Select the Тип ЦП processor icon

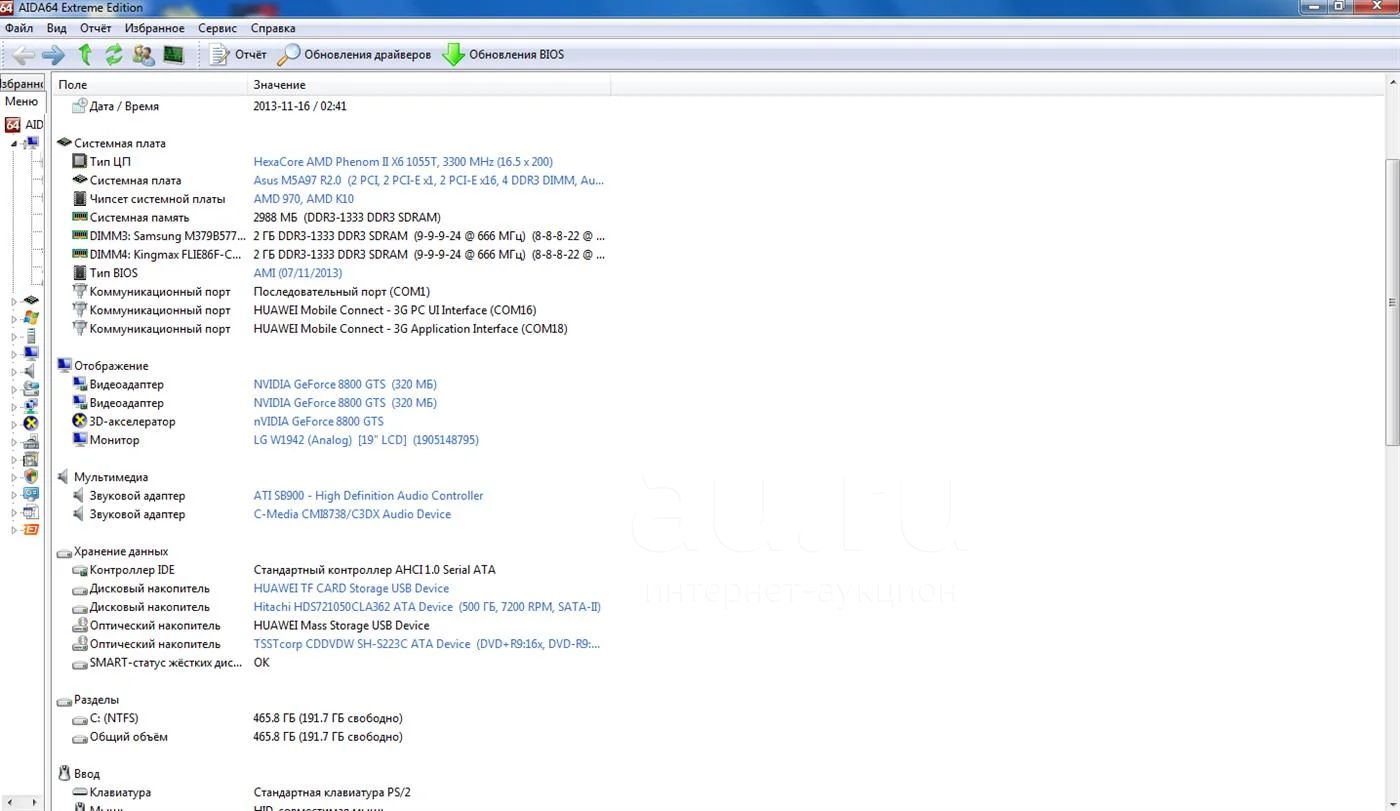[80, 161]
